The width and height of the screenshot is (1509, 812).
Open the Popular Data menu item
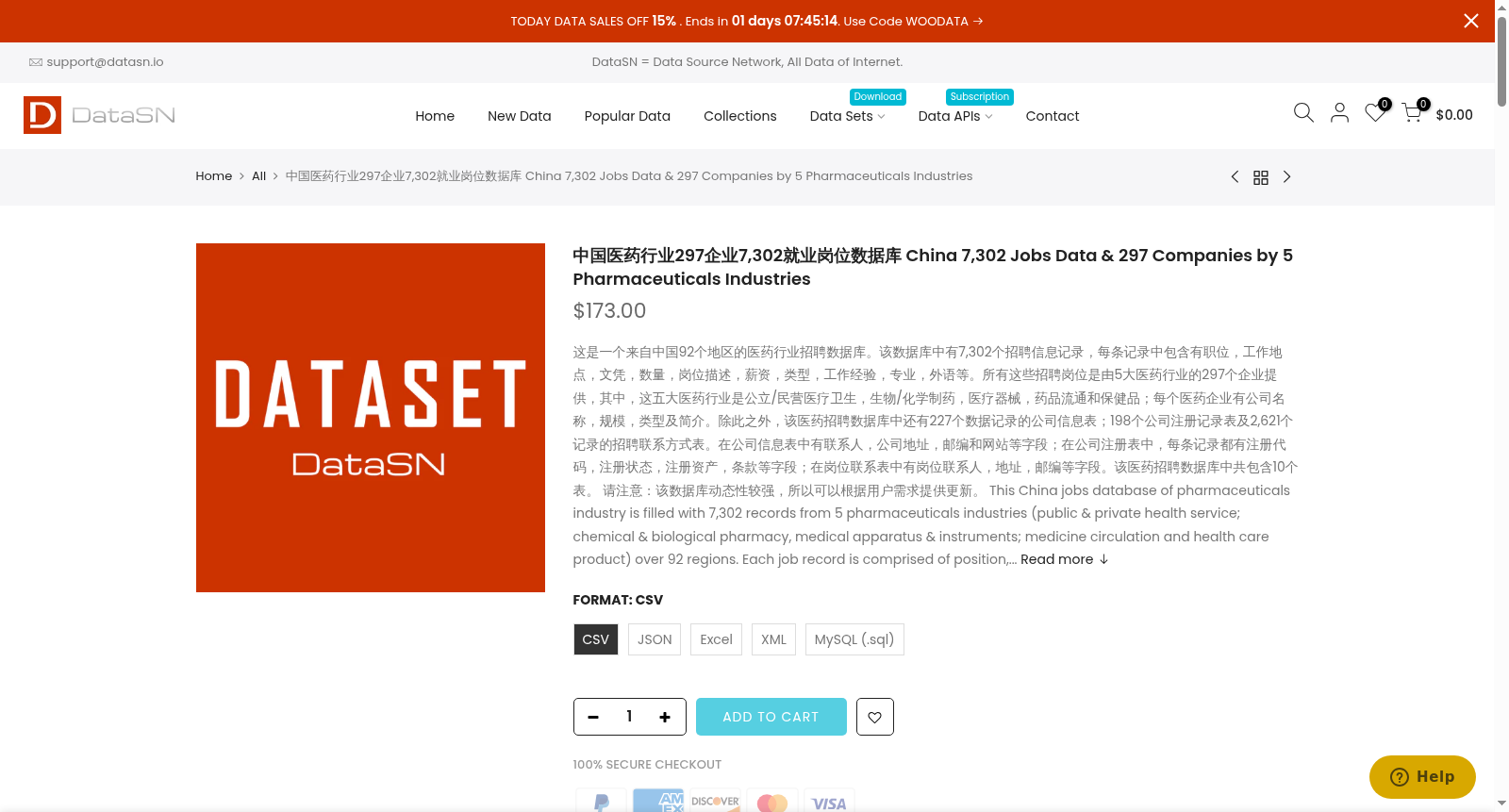(627, 116)
